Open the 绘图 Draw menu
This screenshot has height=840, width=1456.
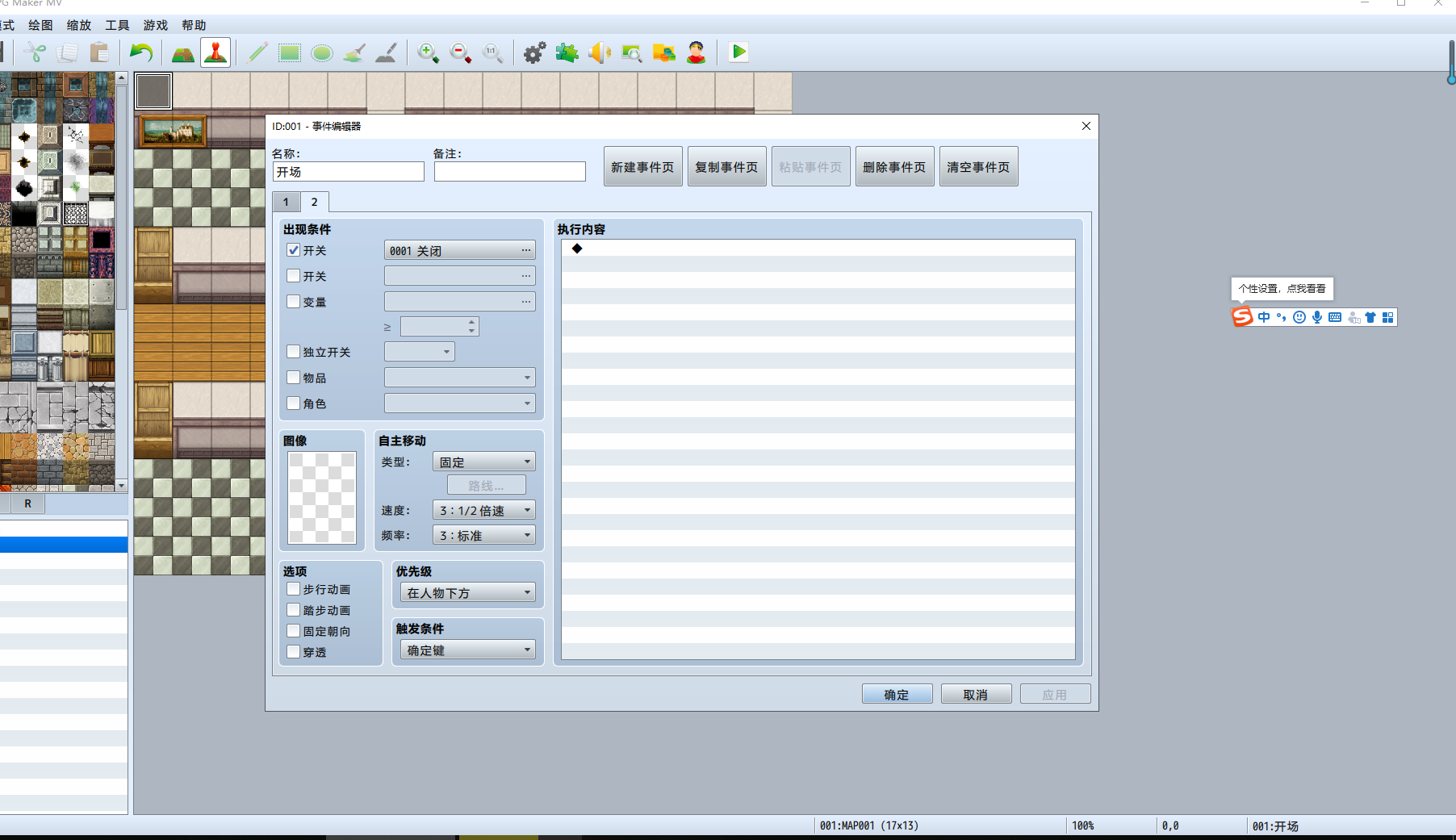click(40, 25)
